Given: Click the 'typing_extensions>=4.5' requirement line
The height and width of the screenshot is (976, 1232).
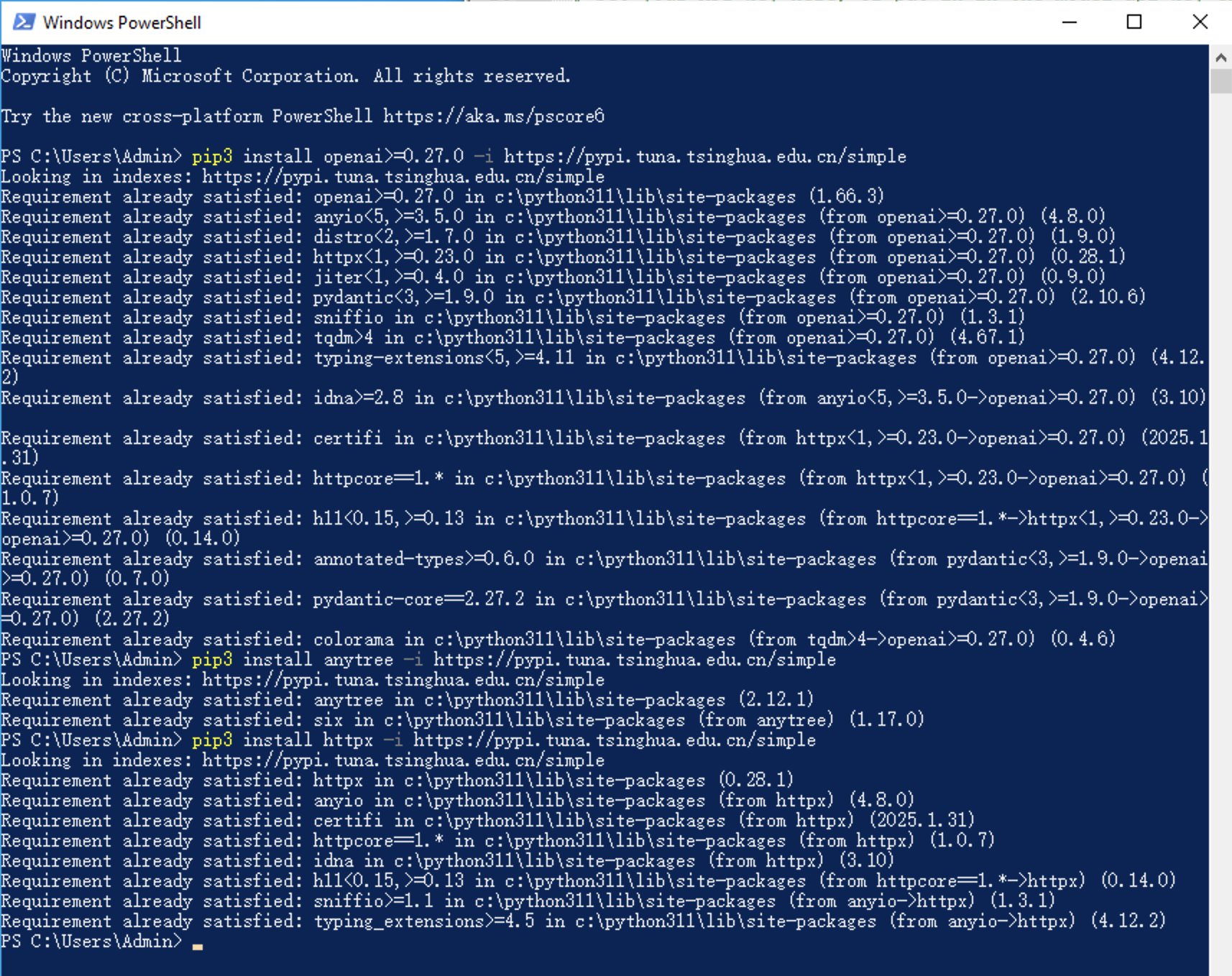Looking at the screenshot, I should 584,921.
